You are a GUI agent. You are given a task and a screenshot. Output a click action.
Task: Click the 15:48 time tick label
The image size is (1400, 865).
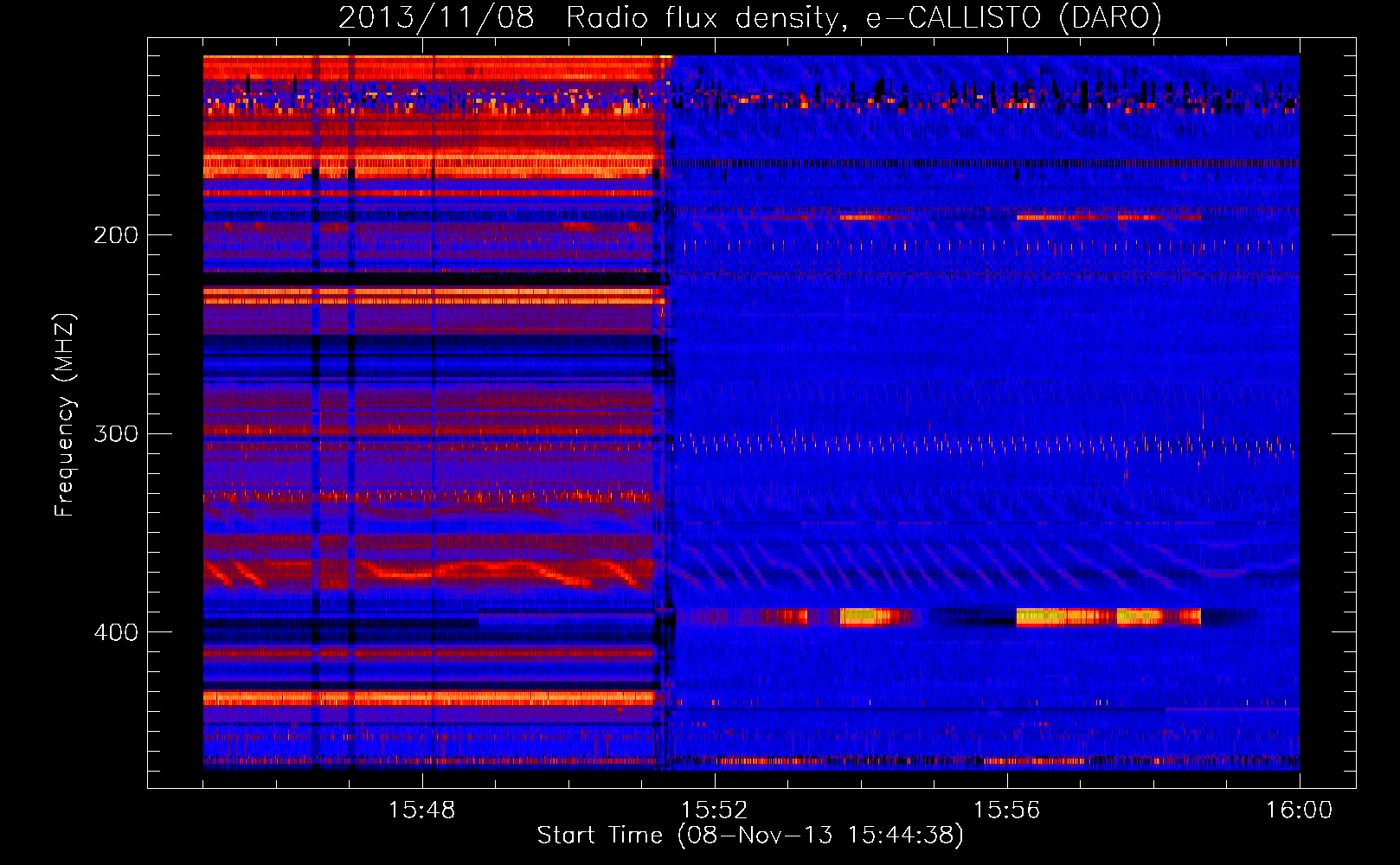(421, 811)
